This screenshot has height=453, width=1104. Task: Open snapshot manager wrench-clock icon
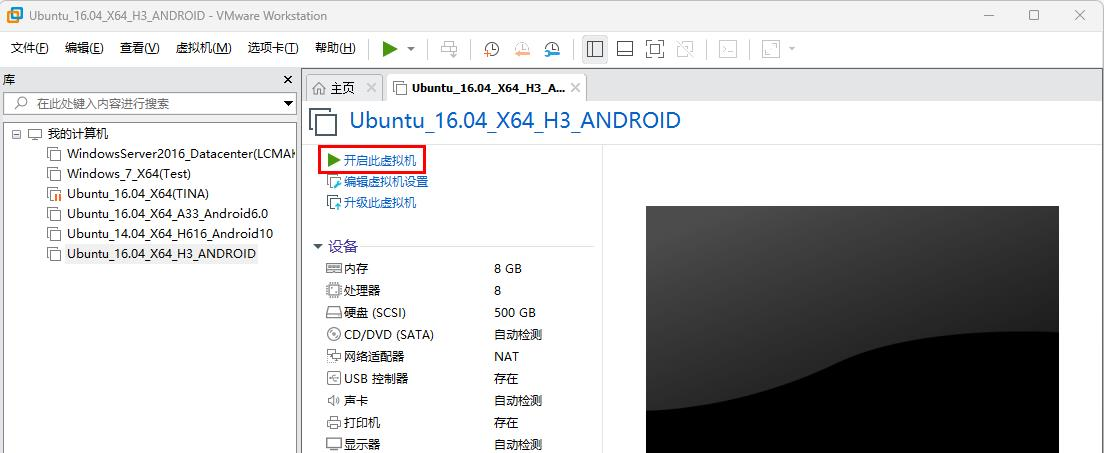pyautogui.click(x=552, y=49)
